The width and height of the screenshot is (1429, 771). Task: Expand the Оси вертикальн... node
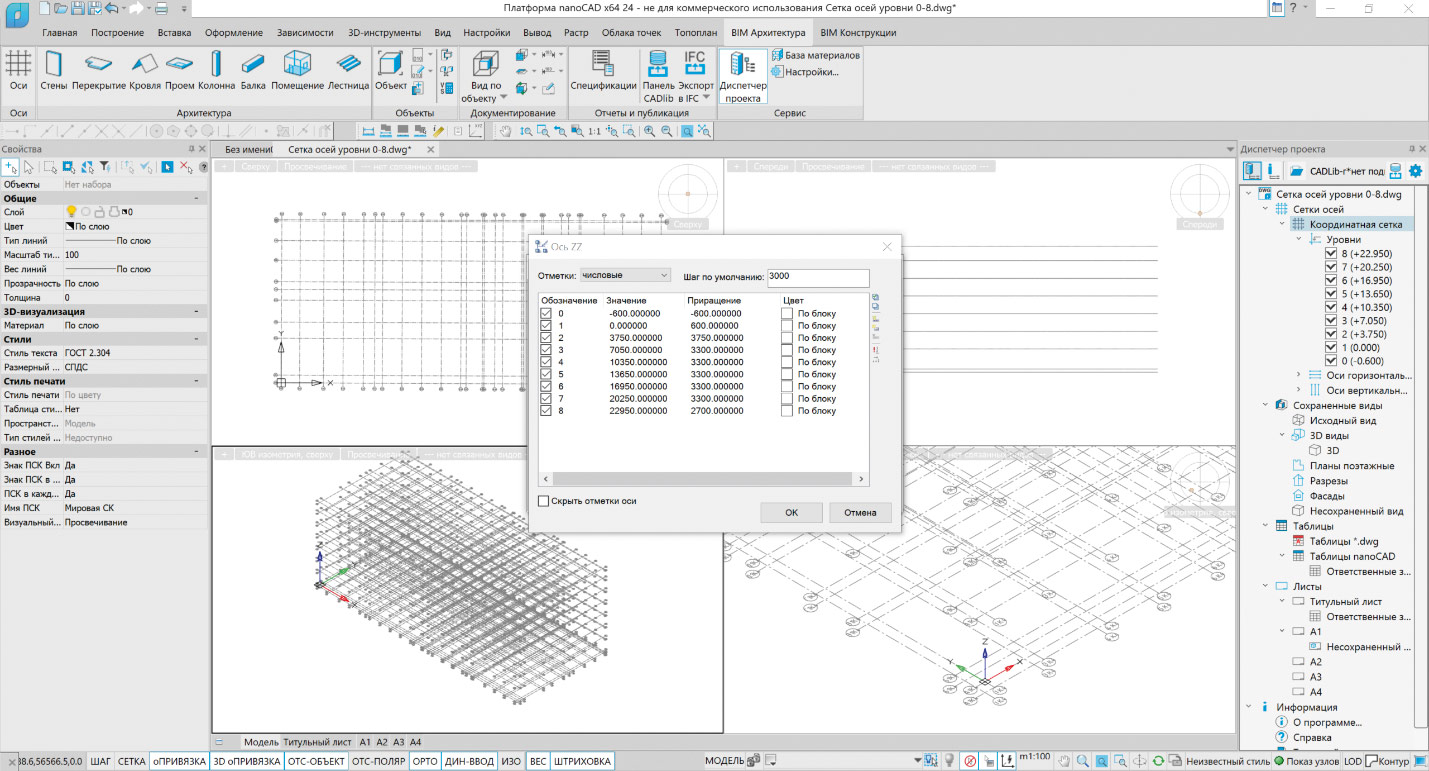click(x=1299, y=390)
